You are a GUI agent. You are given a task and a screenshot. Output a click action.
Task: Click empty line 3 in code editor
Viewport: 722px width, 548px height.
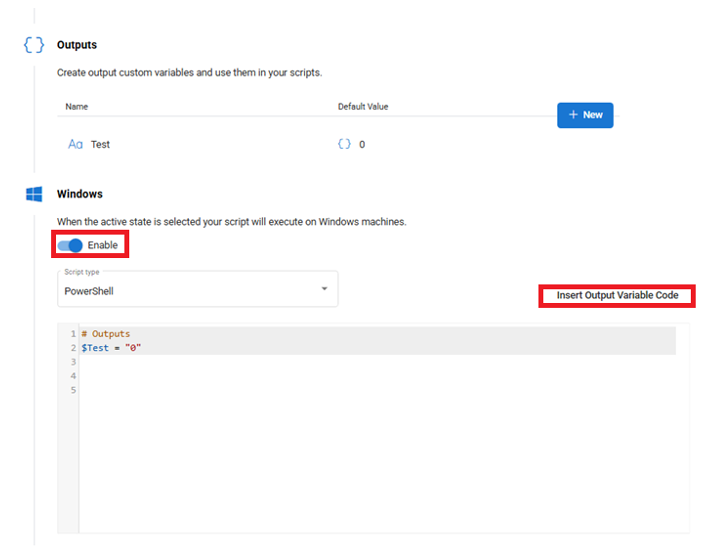pyautogui.click(x=300, y=361)
